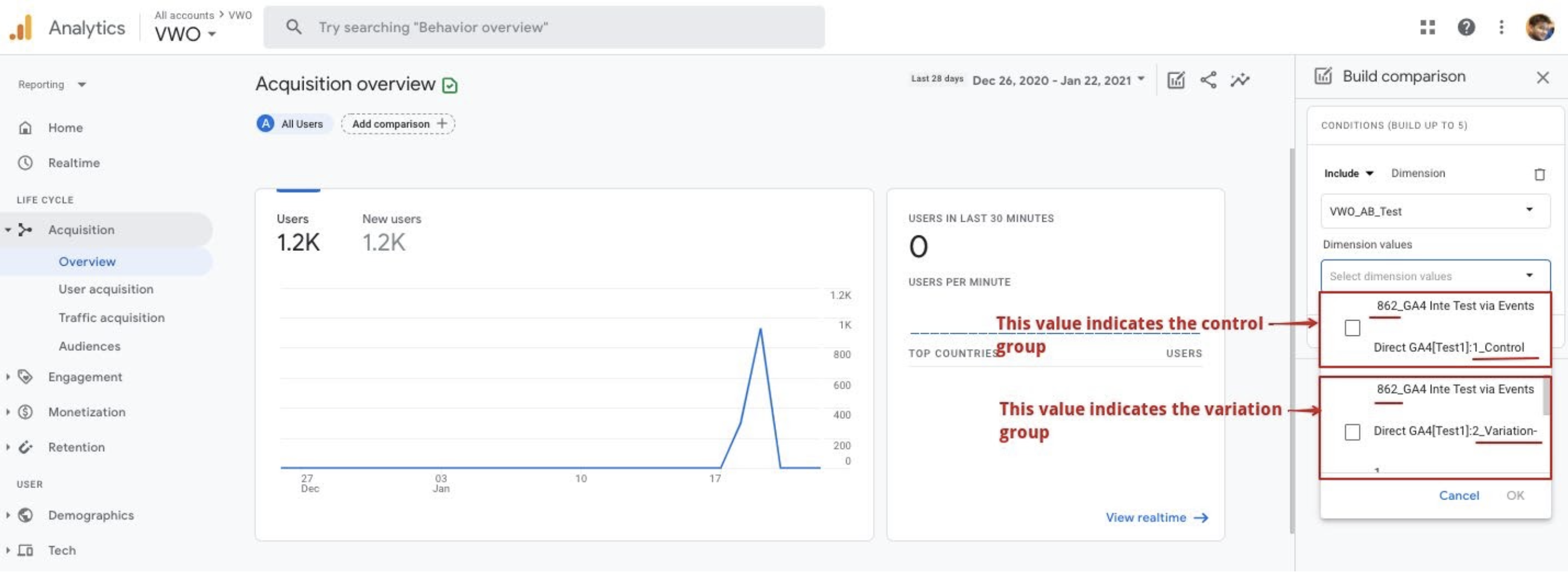This screenshot has width=1568, height=576.
Task: Check the 1_Control dimension value checkbox
Action: (1352, 328)
